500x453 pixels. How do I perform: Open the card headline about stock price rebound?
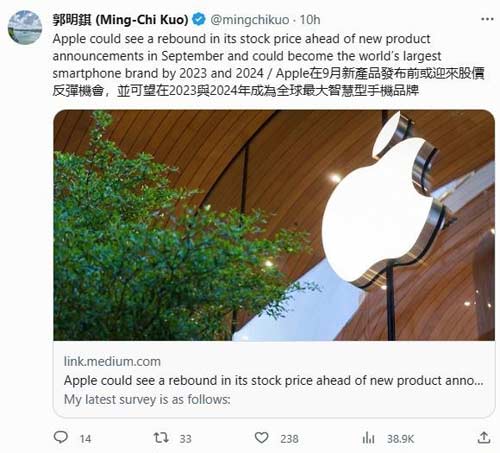point(273,380)
